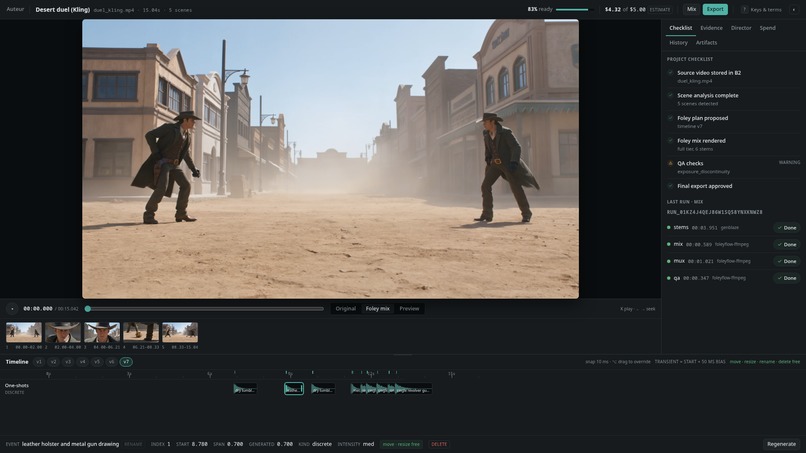The width and height of the screenshot is (806, 453).
Task: Select the first one-shot clip on timeline
Action: coord(245,389)
